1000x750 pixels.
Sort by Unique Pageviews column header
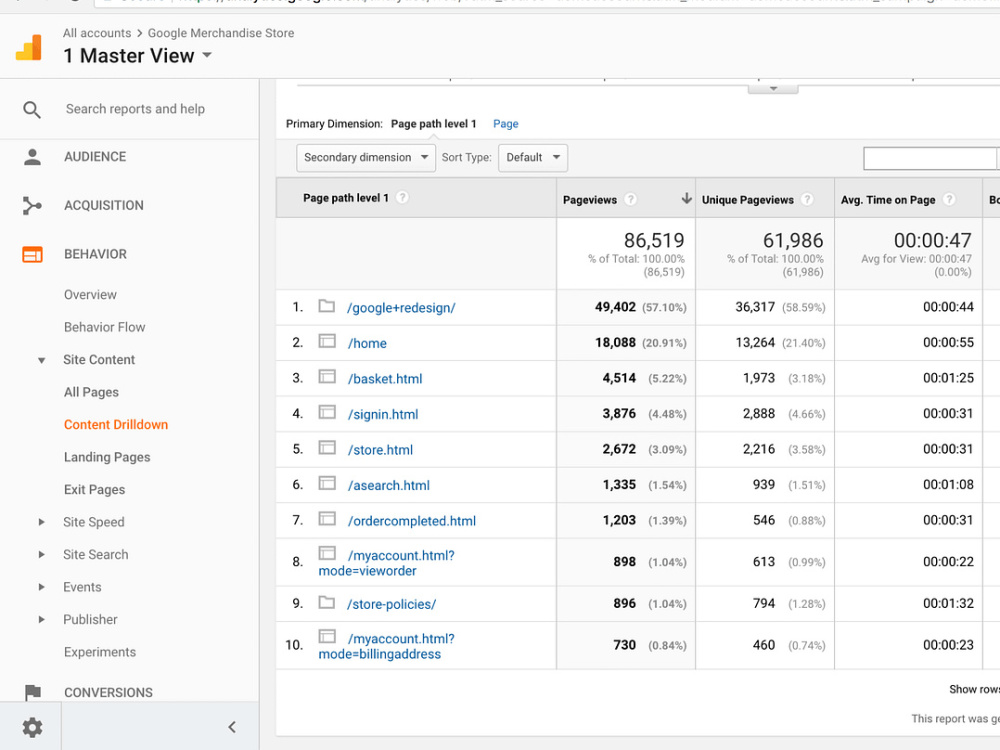click(748, 200)
